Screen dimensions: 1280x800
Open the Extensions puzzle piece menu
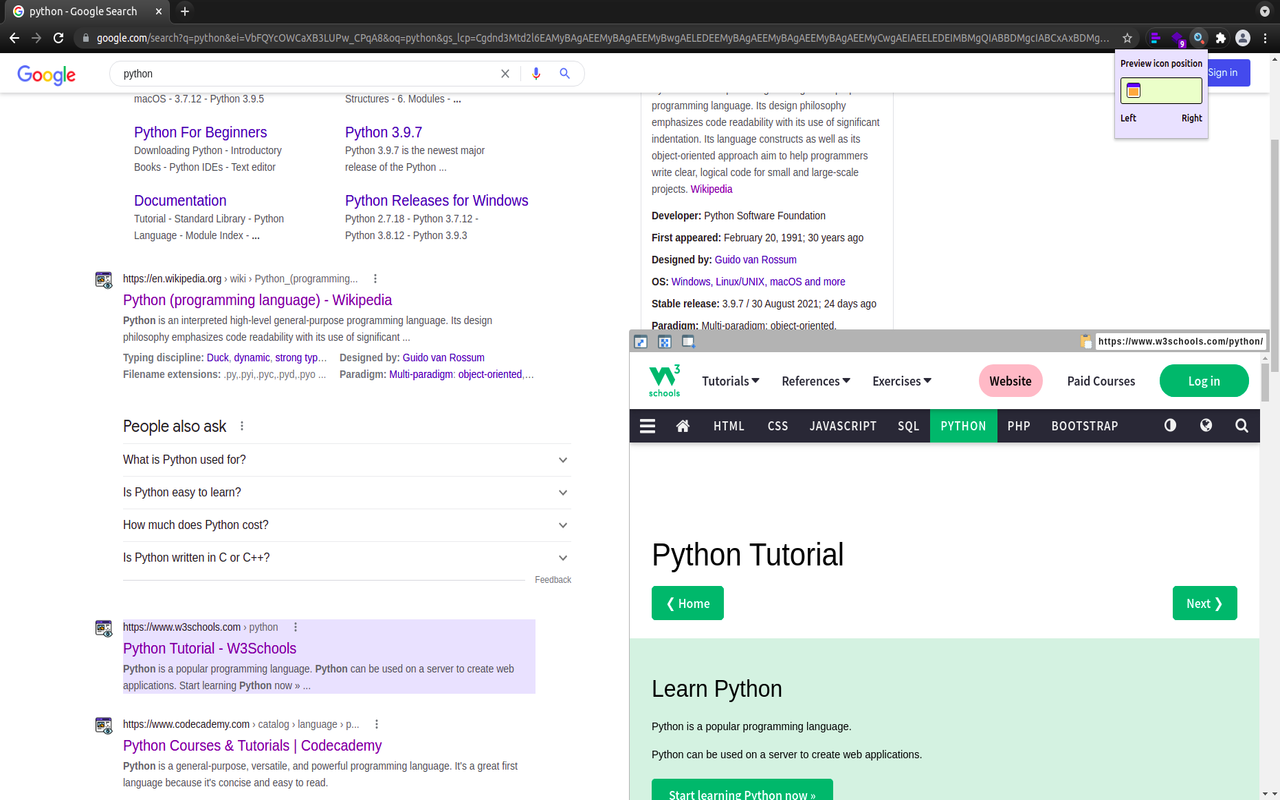1220,38
